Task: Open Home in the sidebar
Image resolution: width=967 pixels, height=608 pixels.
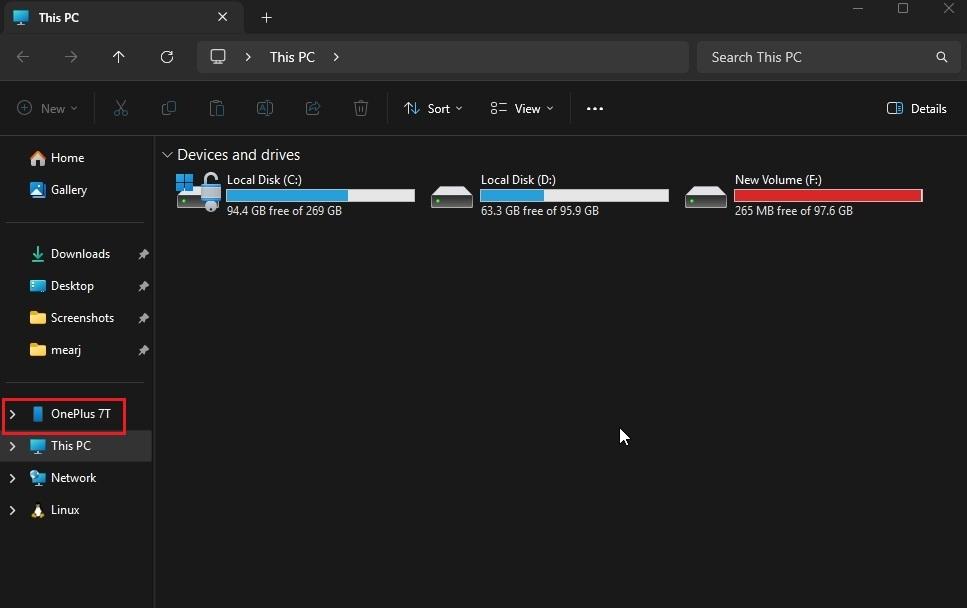Action: coord(57,158)
